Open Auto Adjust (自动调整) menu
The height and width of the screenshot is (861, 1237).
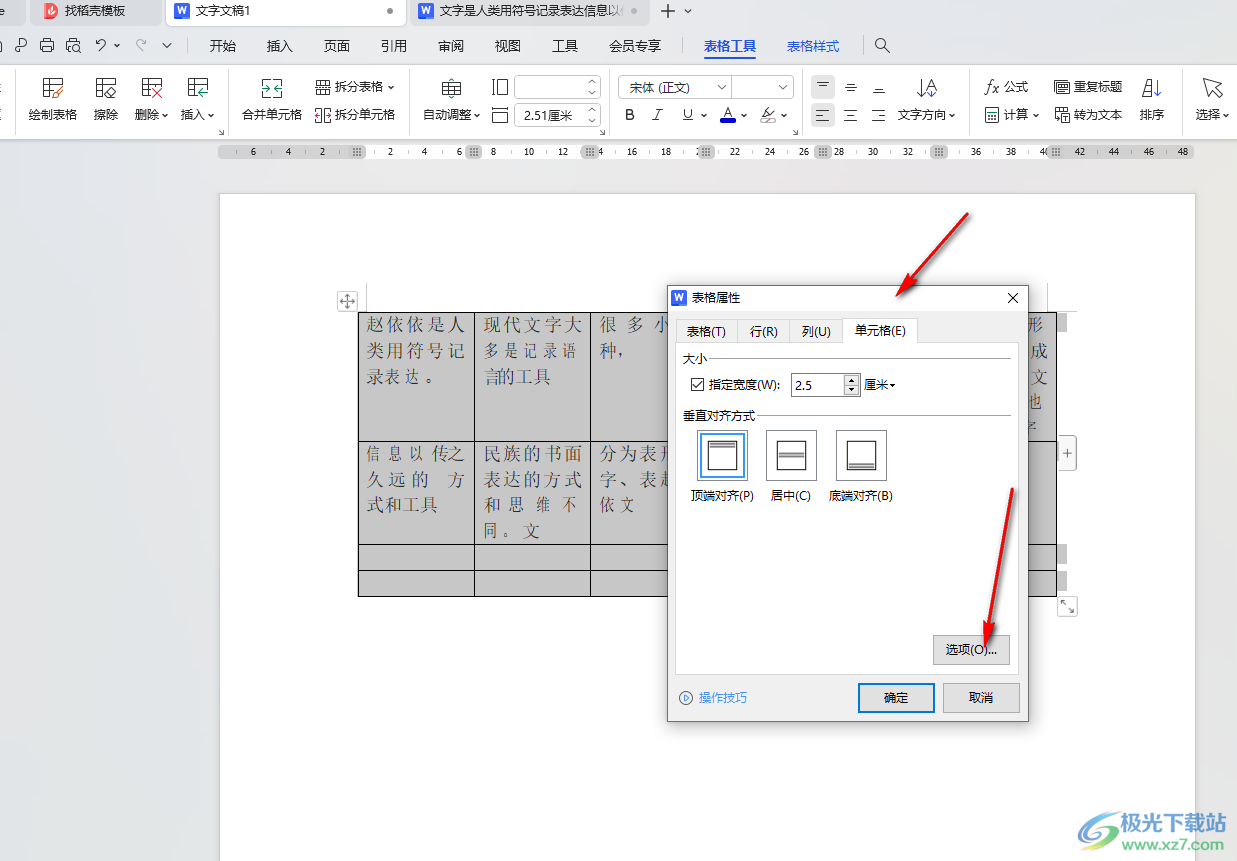[452, 100]
